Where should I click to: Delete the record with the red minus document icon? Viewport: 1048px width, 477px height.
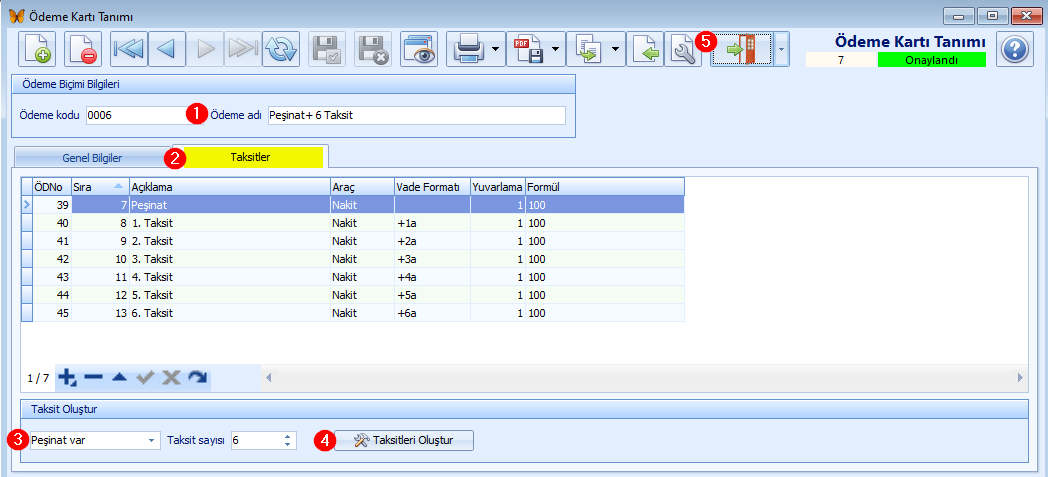(x=83, y=49)
